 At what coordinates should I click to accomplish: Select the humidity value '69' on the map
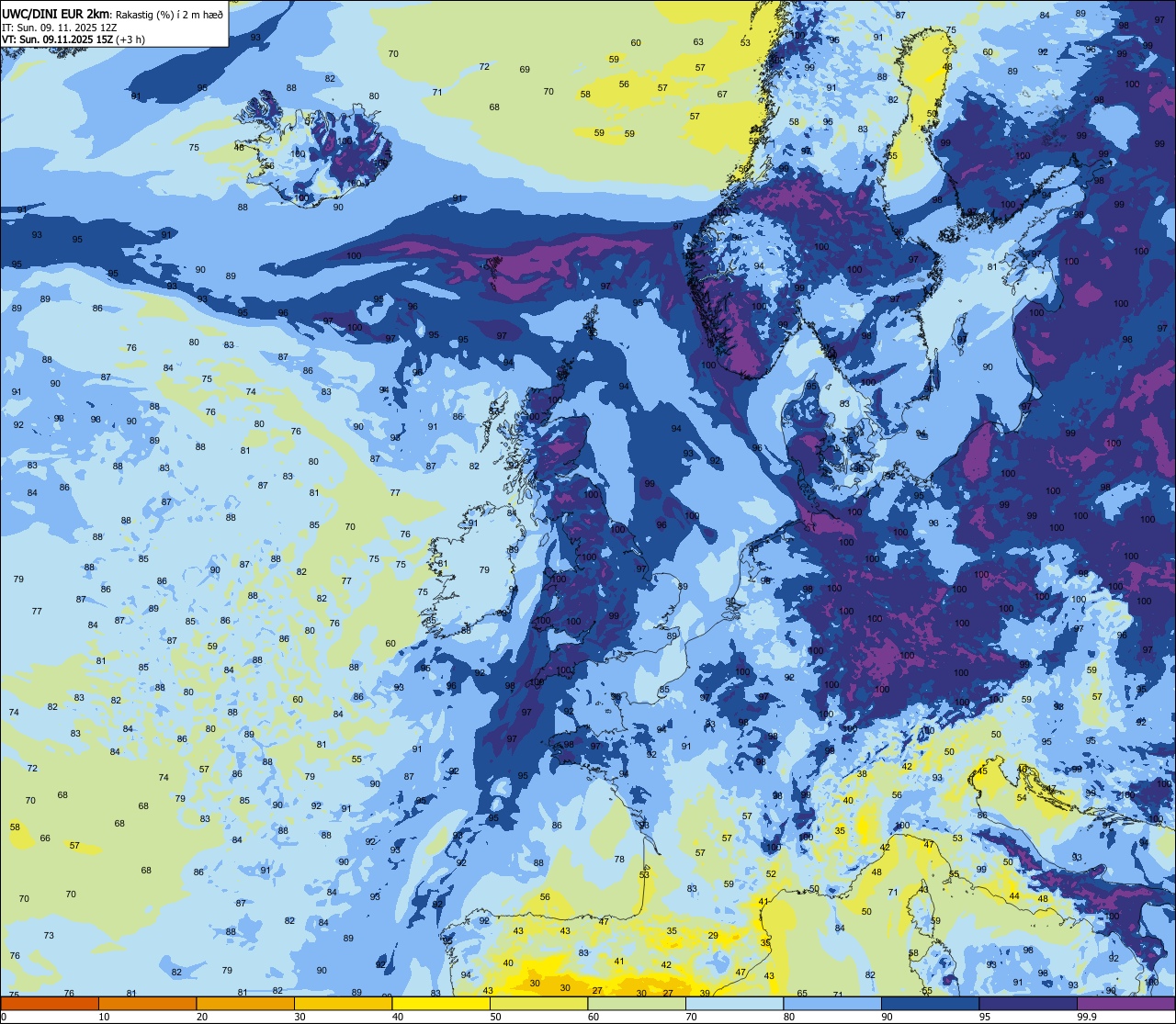pos(525,70)
